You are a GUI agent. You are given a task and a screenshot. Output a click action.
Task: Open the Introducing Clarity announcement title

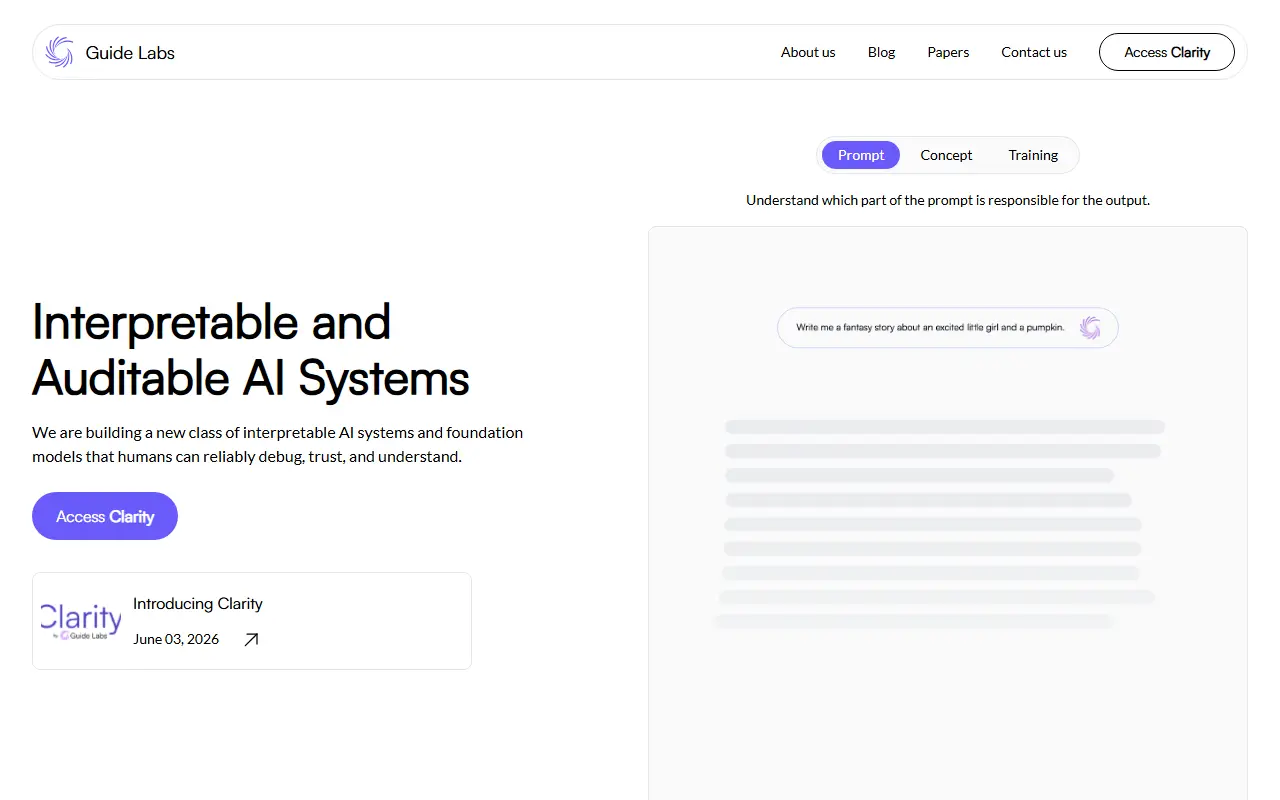pos(198,604)
